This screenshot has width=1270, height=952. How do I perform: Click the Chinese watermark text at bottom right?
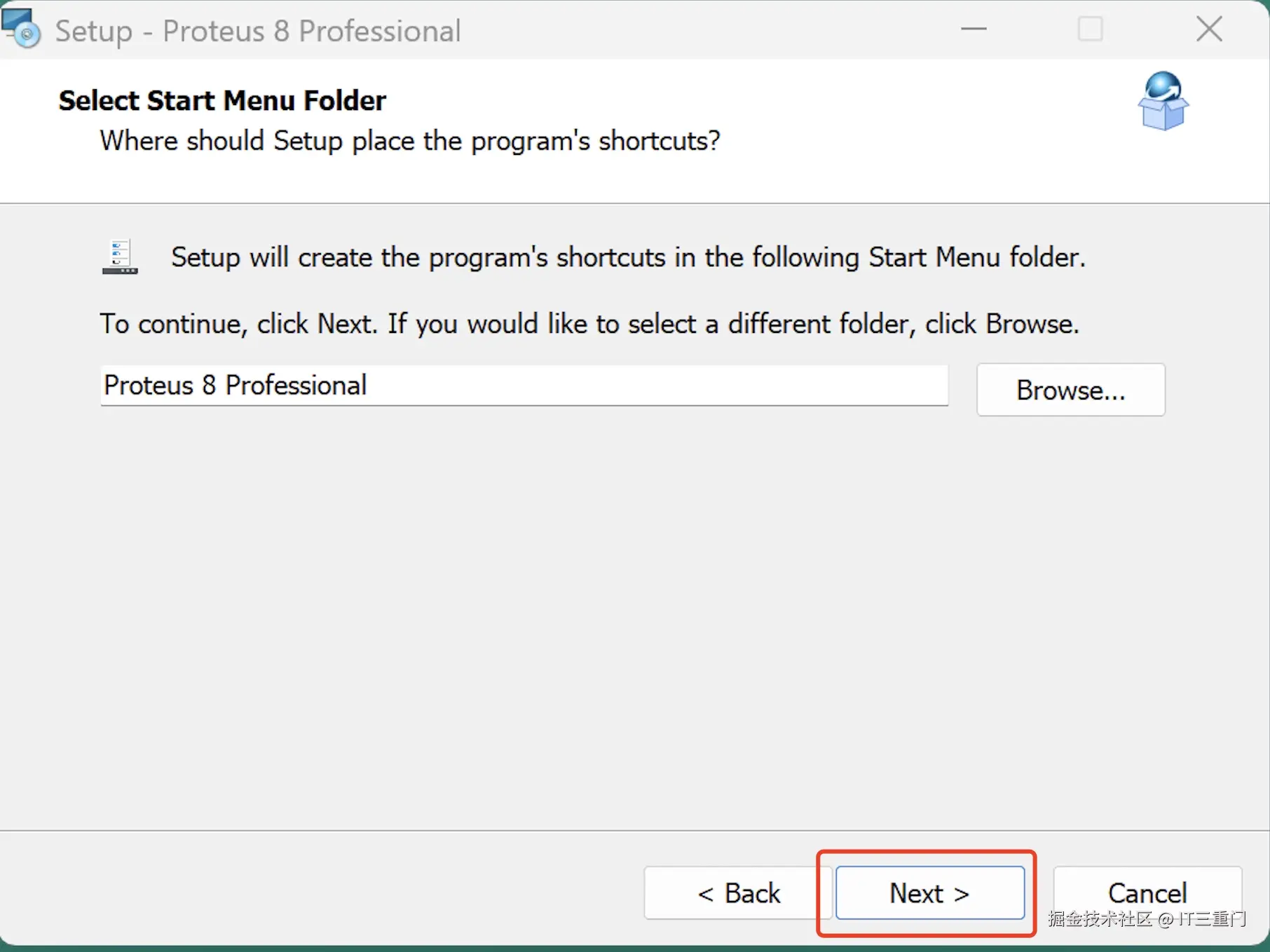[x=1147, y=919]
